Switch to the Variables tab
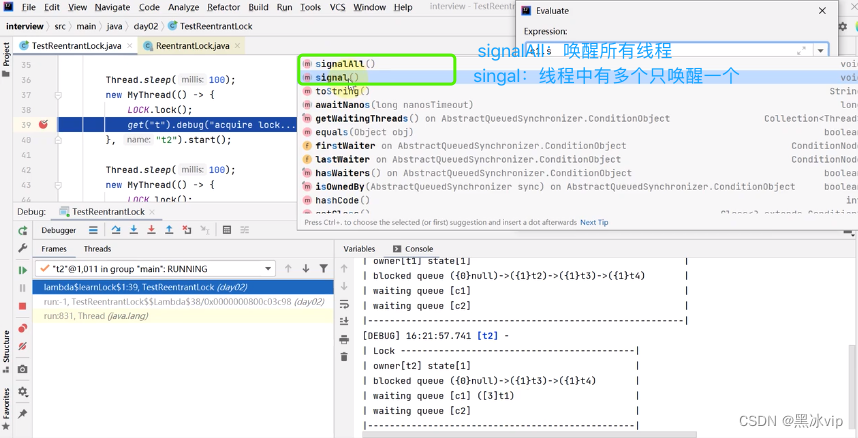This screenshot has width=858, height=438. 359,249
